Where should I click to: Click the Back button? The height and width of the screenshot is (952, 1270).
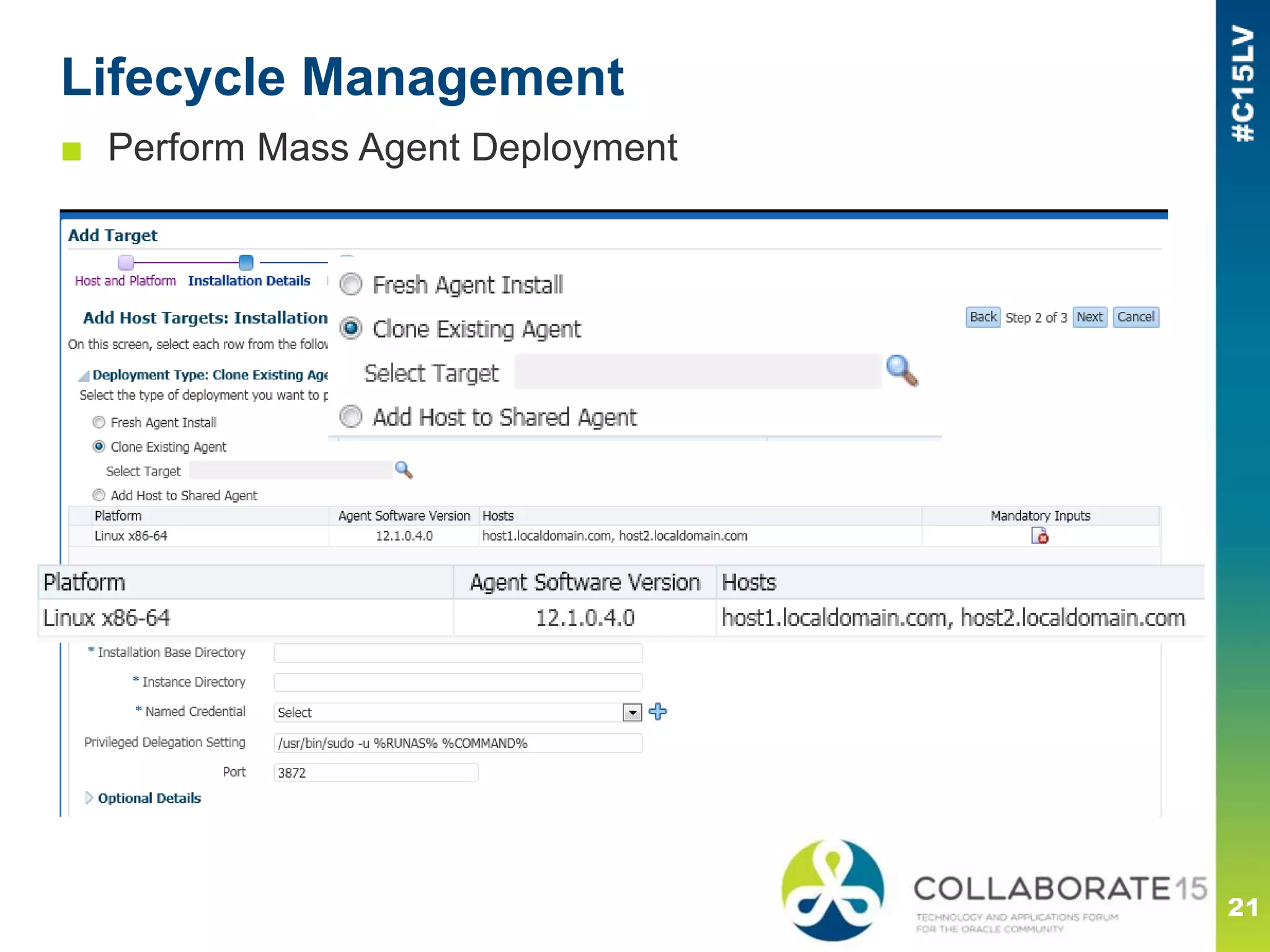[x=983, y=317]
